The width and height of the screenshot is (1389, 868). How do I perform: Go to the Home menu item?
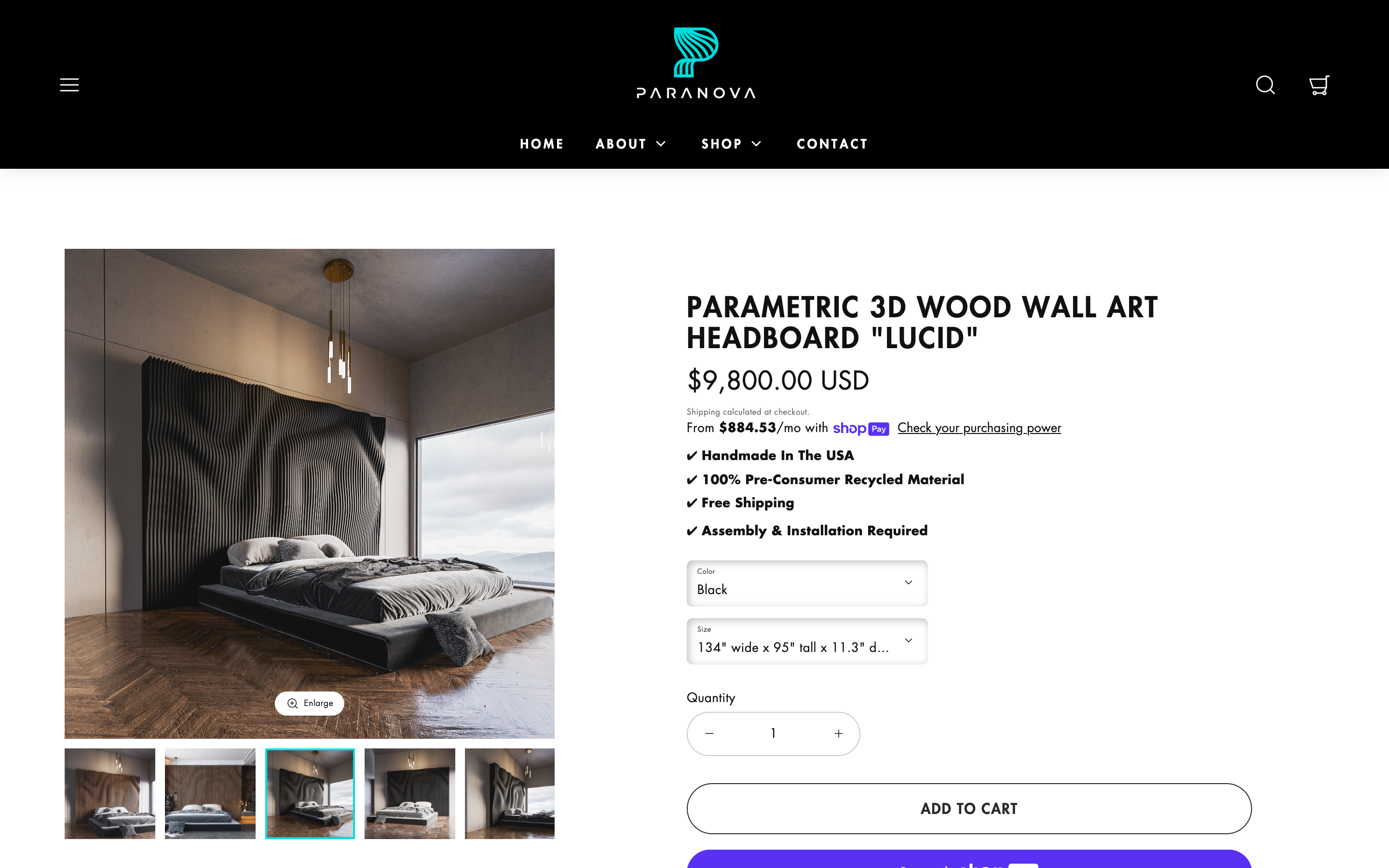pyautogui.click(x=541, y=144)
